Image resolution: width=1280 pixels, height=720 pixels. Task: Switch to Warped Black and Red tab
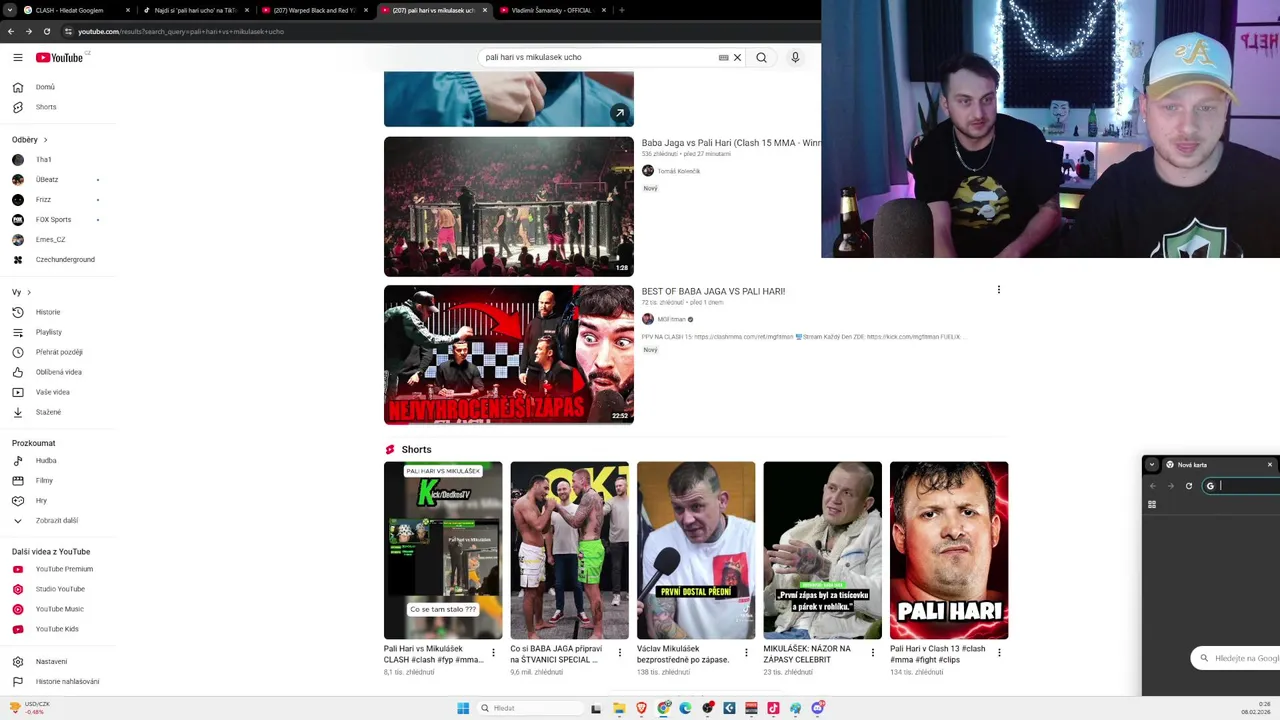tap(314, 10)
